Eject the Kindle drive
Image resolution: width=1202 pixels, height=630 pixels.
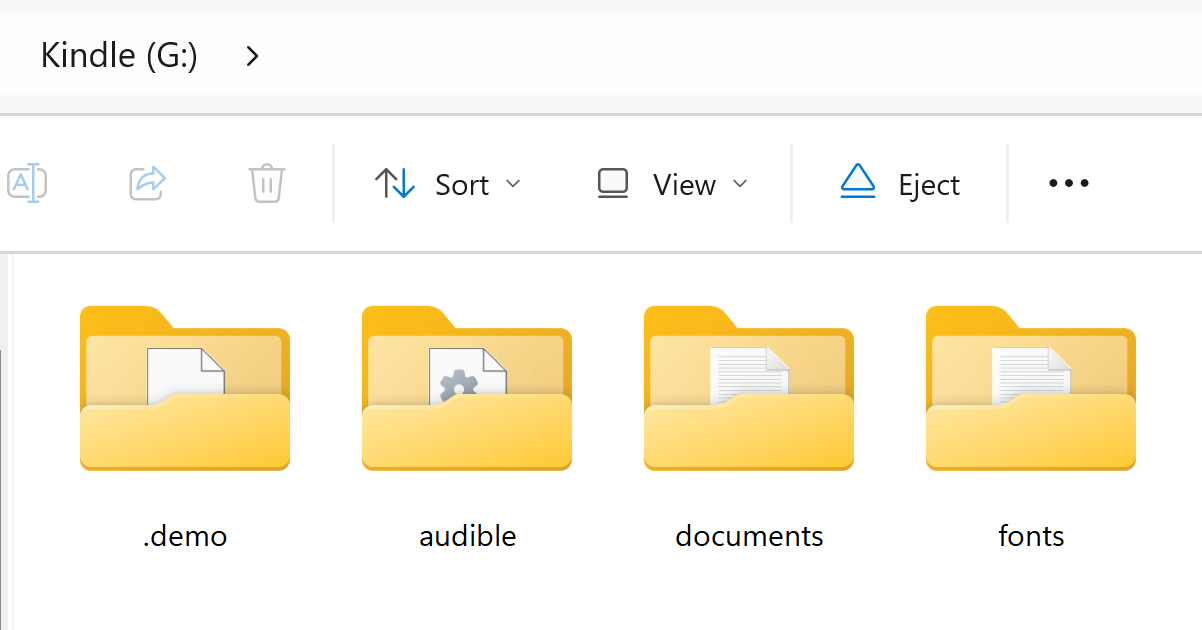click(x=900, y=184)
